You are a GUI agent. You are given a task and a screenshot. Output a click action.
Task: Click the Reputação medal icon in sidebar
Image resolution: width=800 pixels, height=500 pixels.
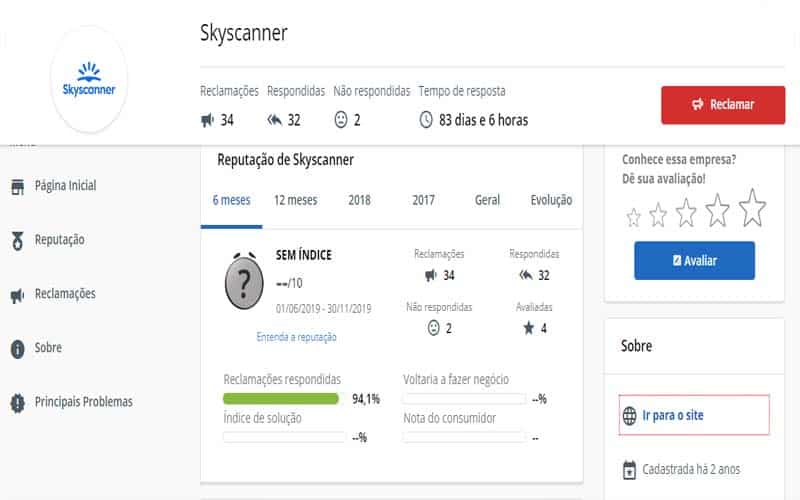pos(18,241)
